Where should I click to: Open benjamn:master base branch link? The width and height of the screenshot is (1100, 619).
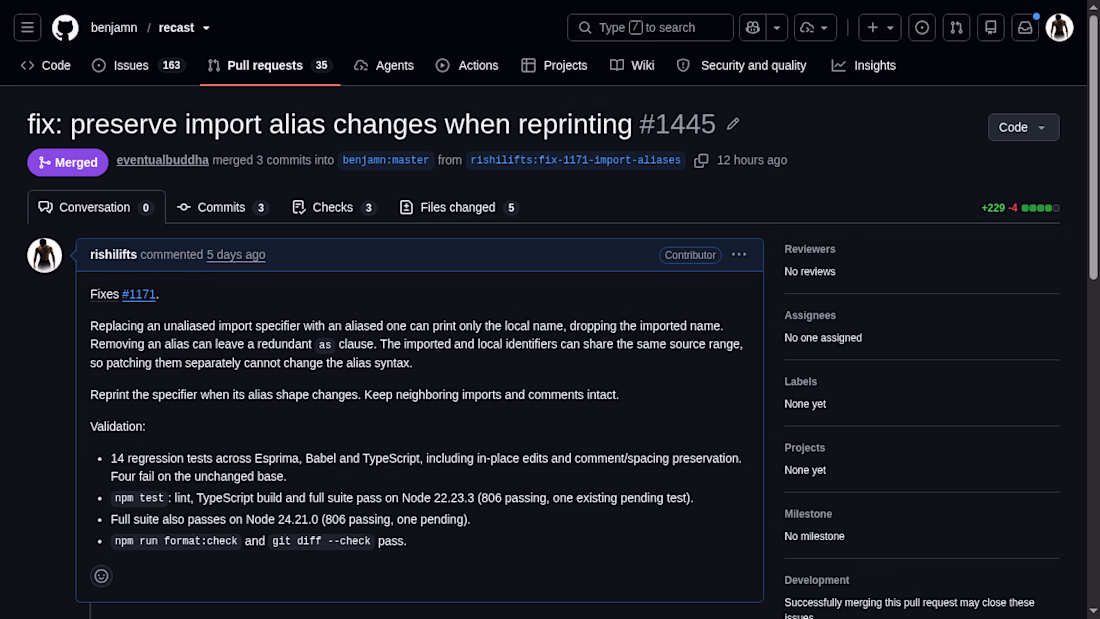tap(386, 161)
